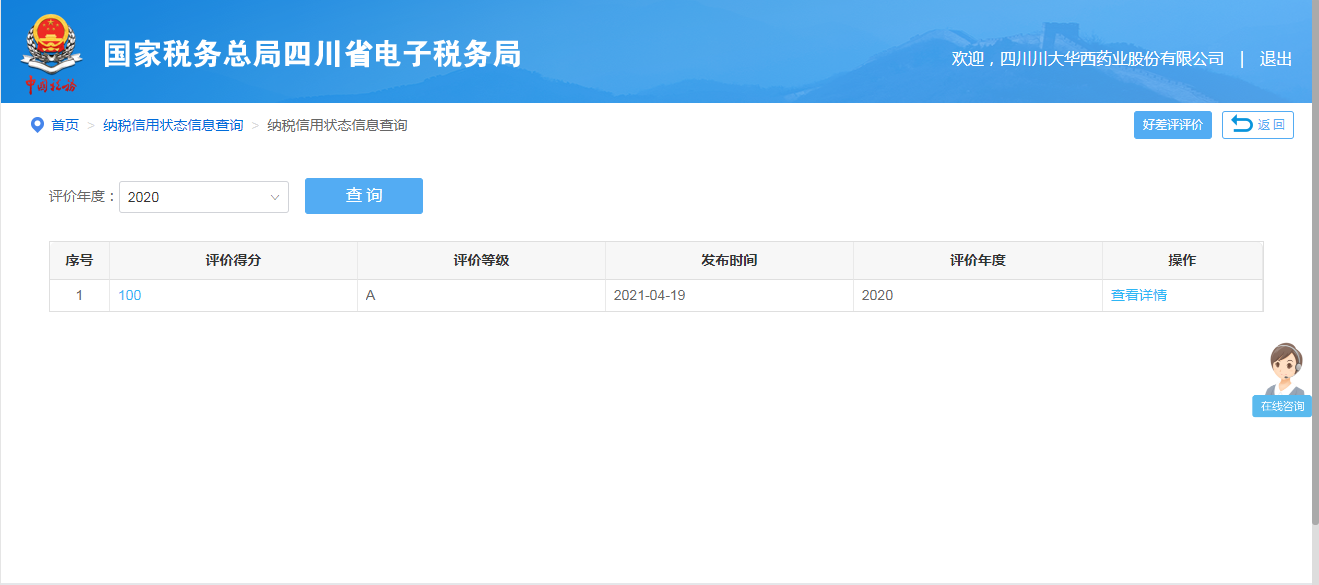Screen dimensions: 1319x585
Task: Click the 操作 column header
Action: click(x=1182, y=260)
